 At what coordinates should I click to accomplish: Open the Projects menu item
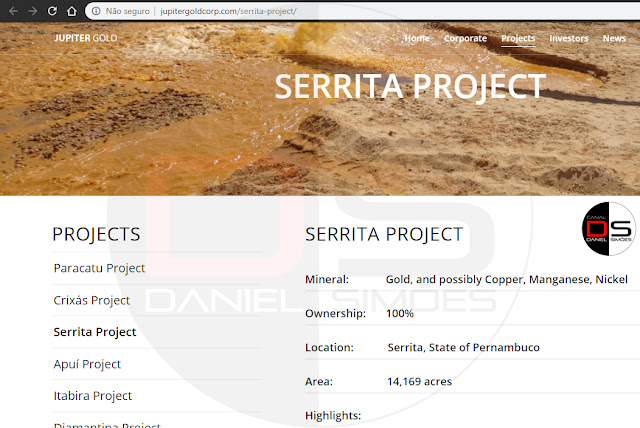click(518, 38)
